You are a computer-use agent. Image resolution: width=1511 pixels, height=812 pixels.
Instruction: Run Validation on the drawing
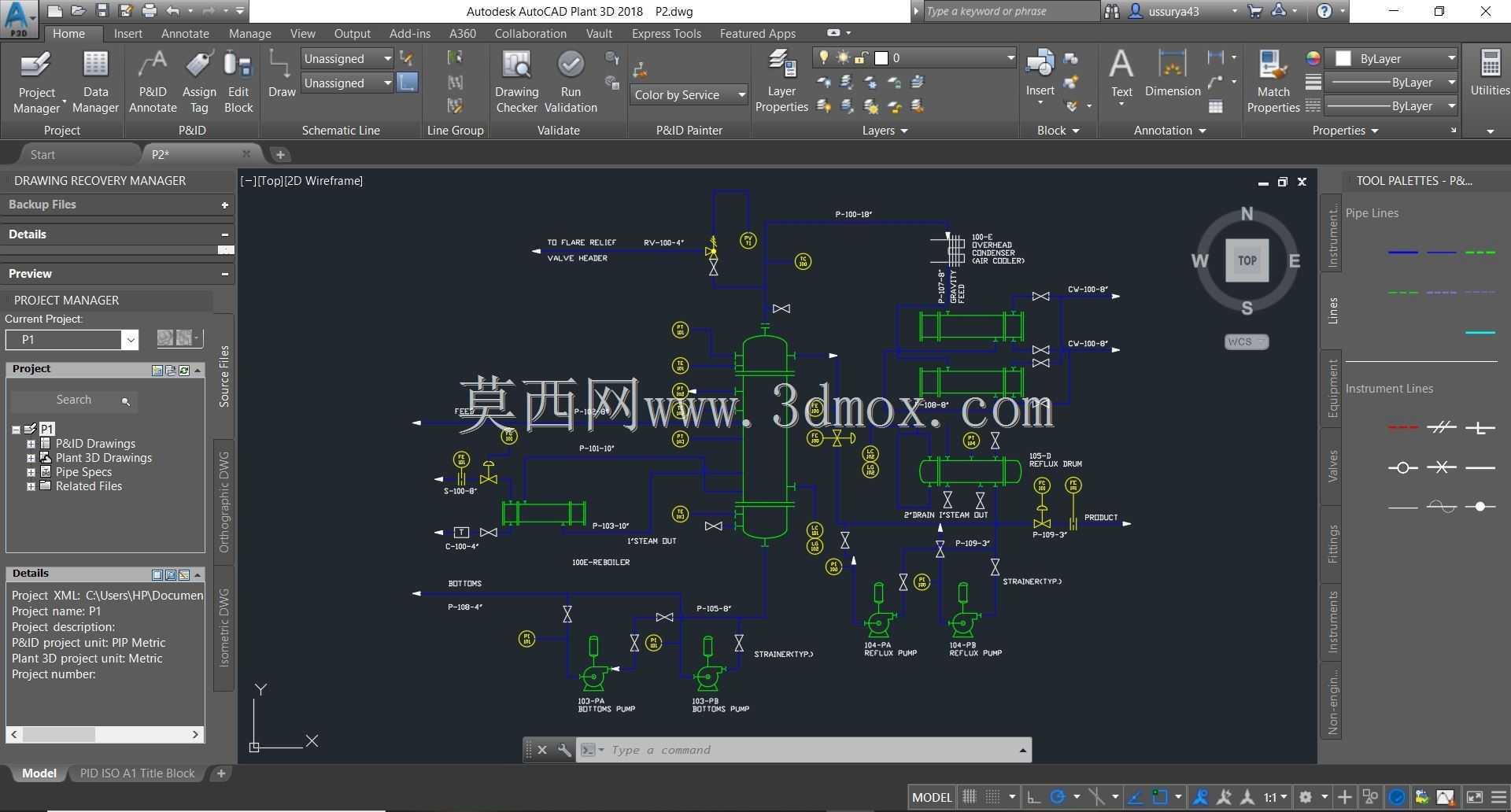point(571,83)
